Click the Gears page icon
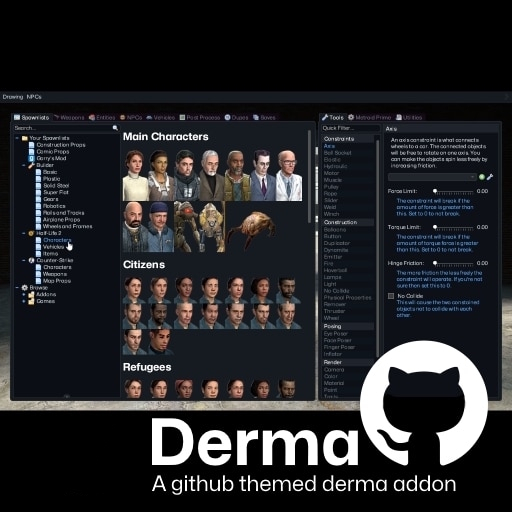The width and height of the screenshot is (512, 512). [x=39, y=199]
